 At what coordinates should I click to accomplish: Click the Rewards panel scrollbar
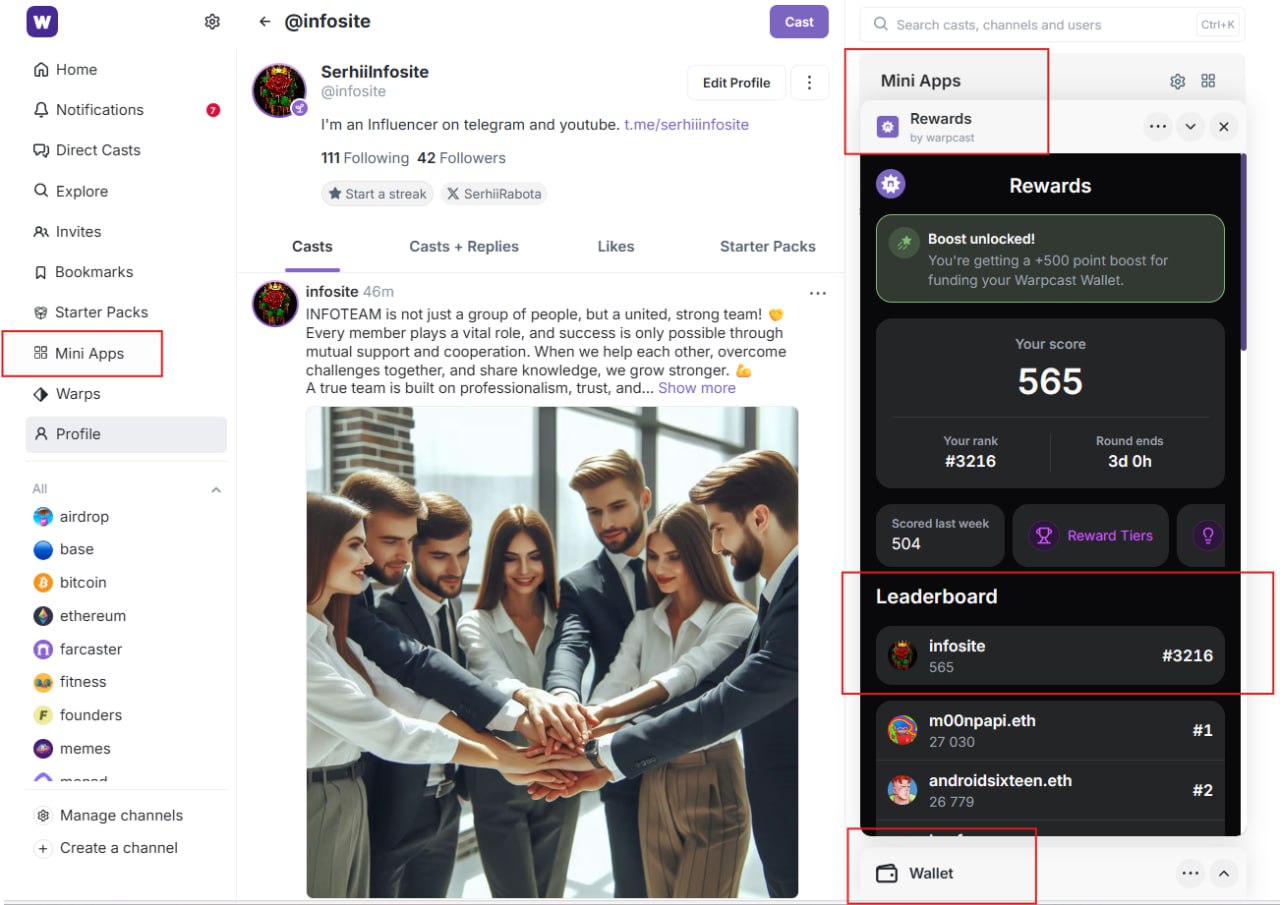(x=1244, y=251)
